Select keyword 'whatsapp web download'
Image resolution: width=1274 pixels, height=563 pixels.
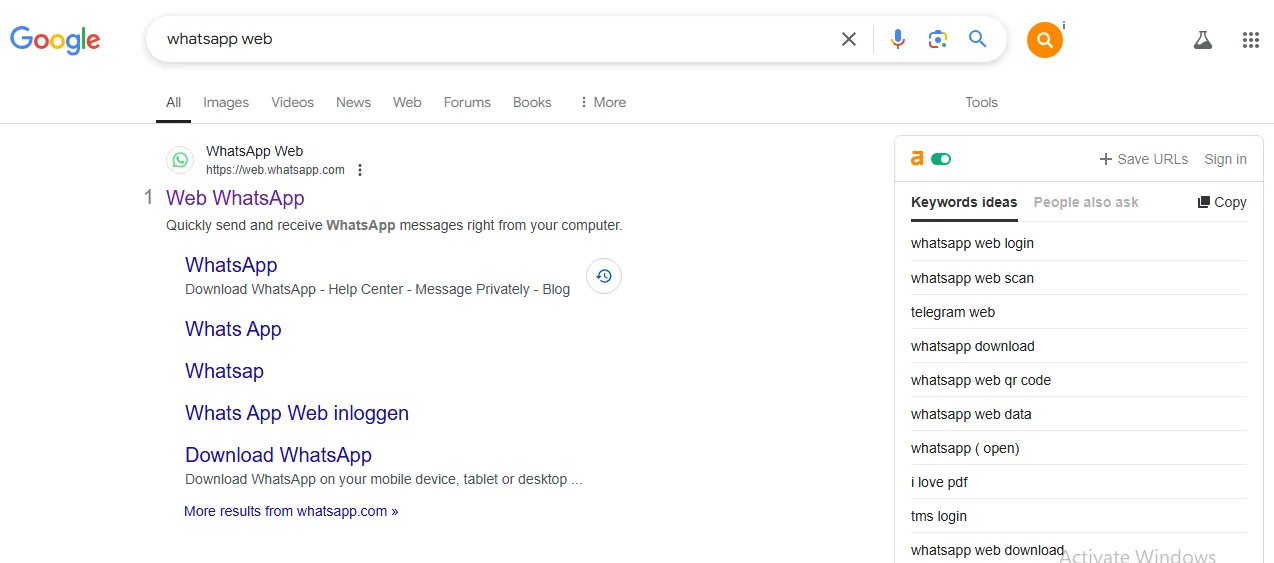pyautogui.click(x=987, y=550)
